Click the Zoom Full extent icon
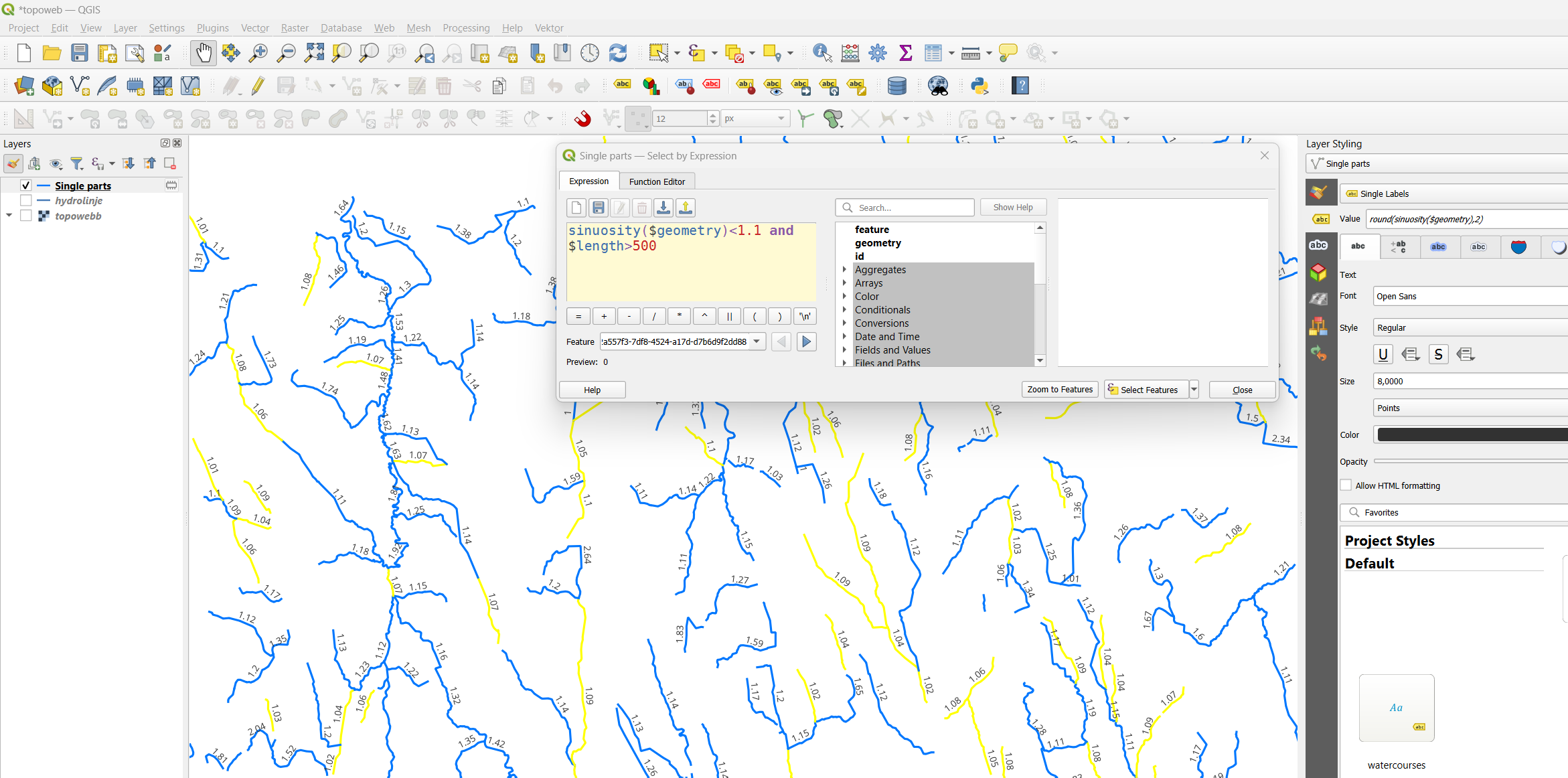 (314, 53)
